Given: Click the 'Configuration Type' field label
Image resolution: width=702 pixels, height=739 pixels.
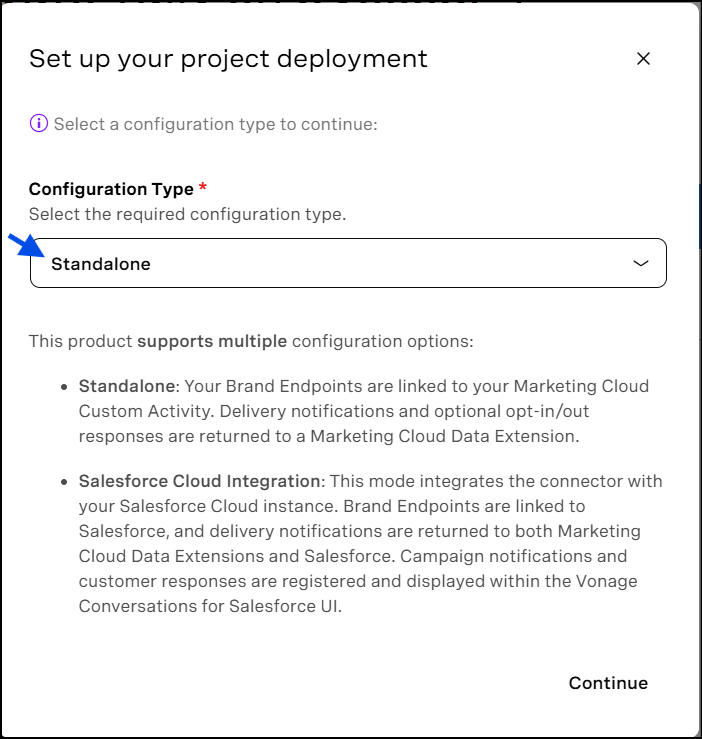Looking at the screenshot, I should (x=111, y=189).
